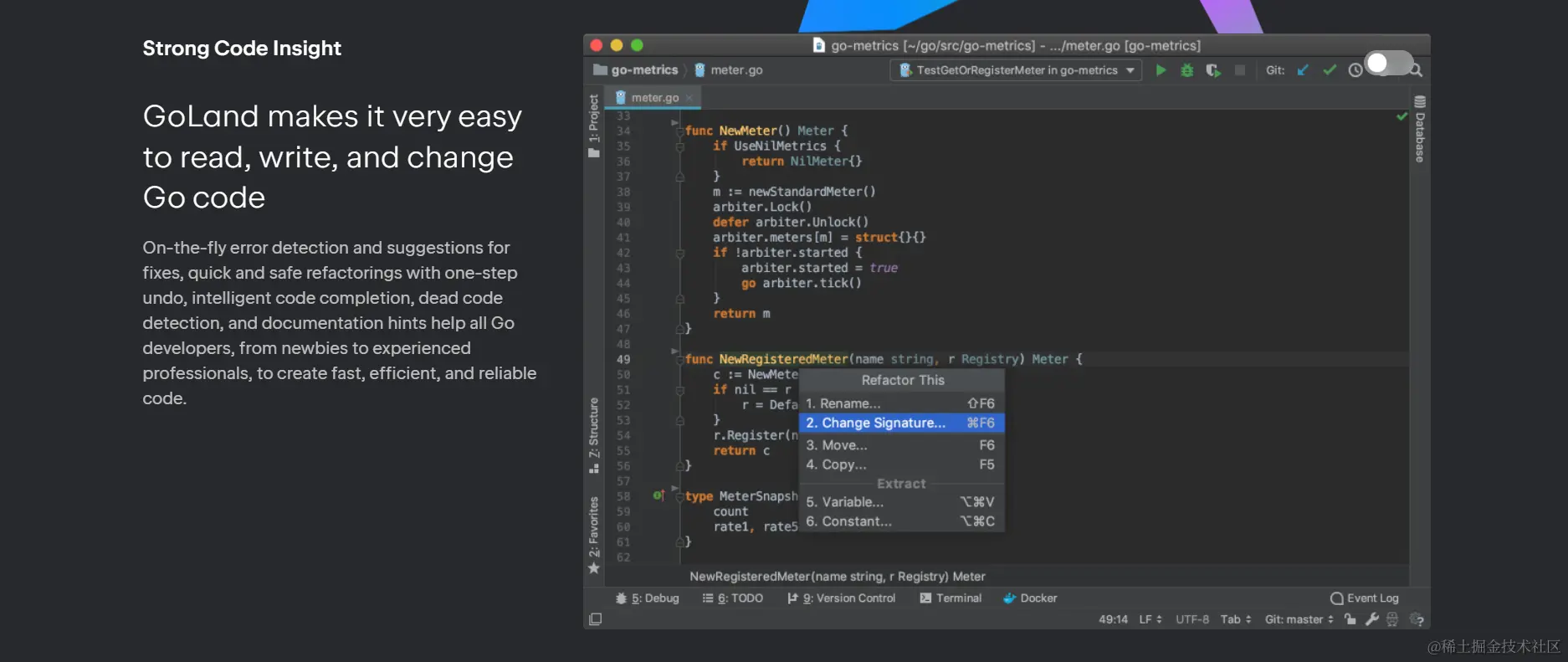
Task: Click 'm := newStandardMeter()' in the editor
Action: pos(794,192)
